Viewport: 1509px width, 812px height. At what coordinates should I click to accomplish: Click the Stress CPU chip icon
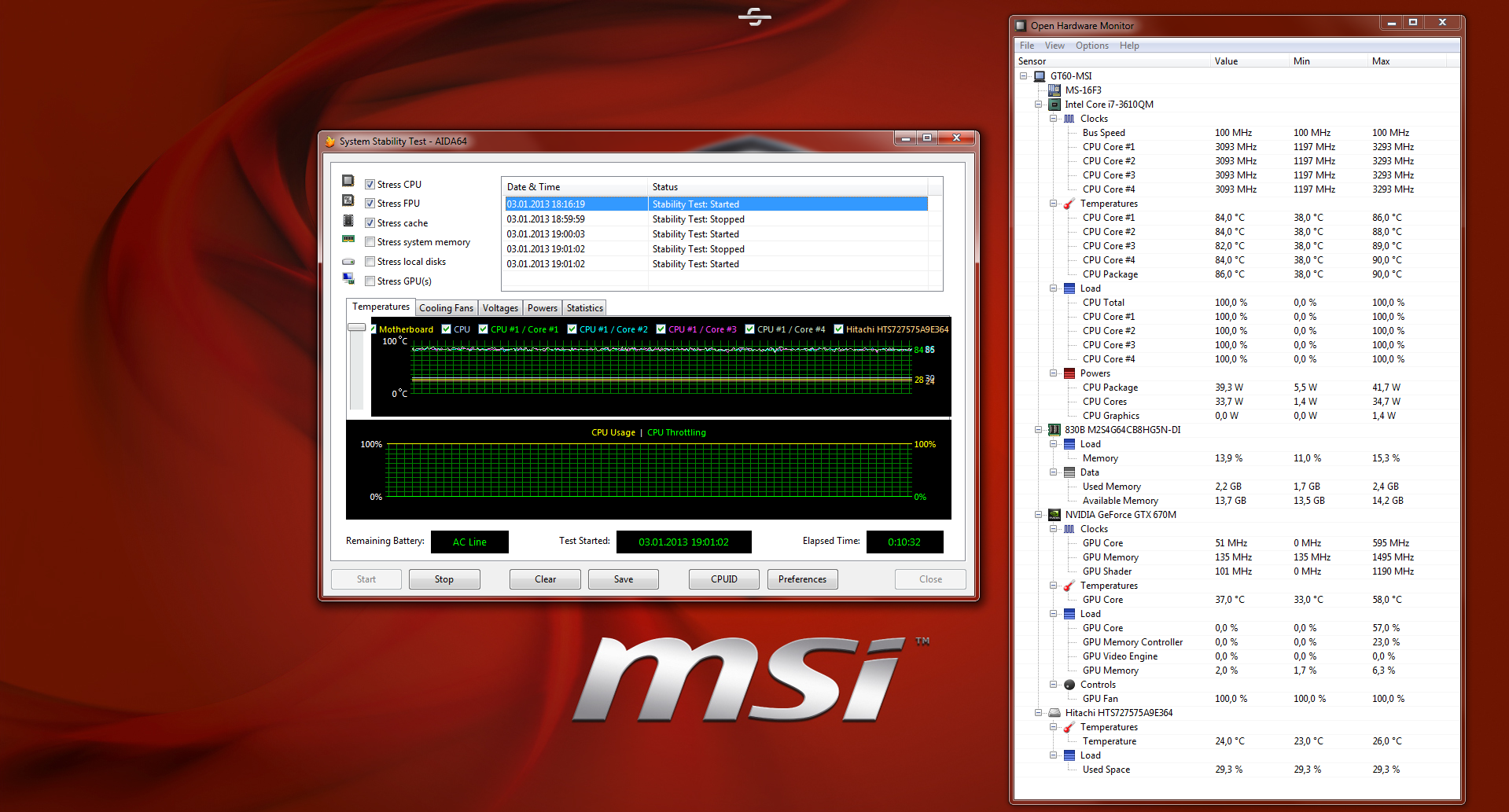click(x=348, y=181)
